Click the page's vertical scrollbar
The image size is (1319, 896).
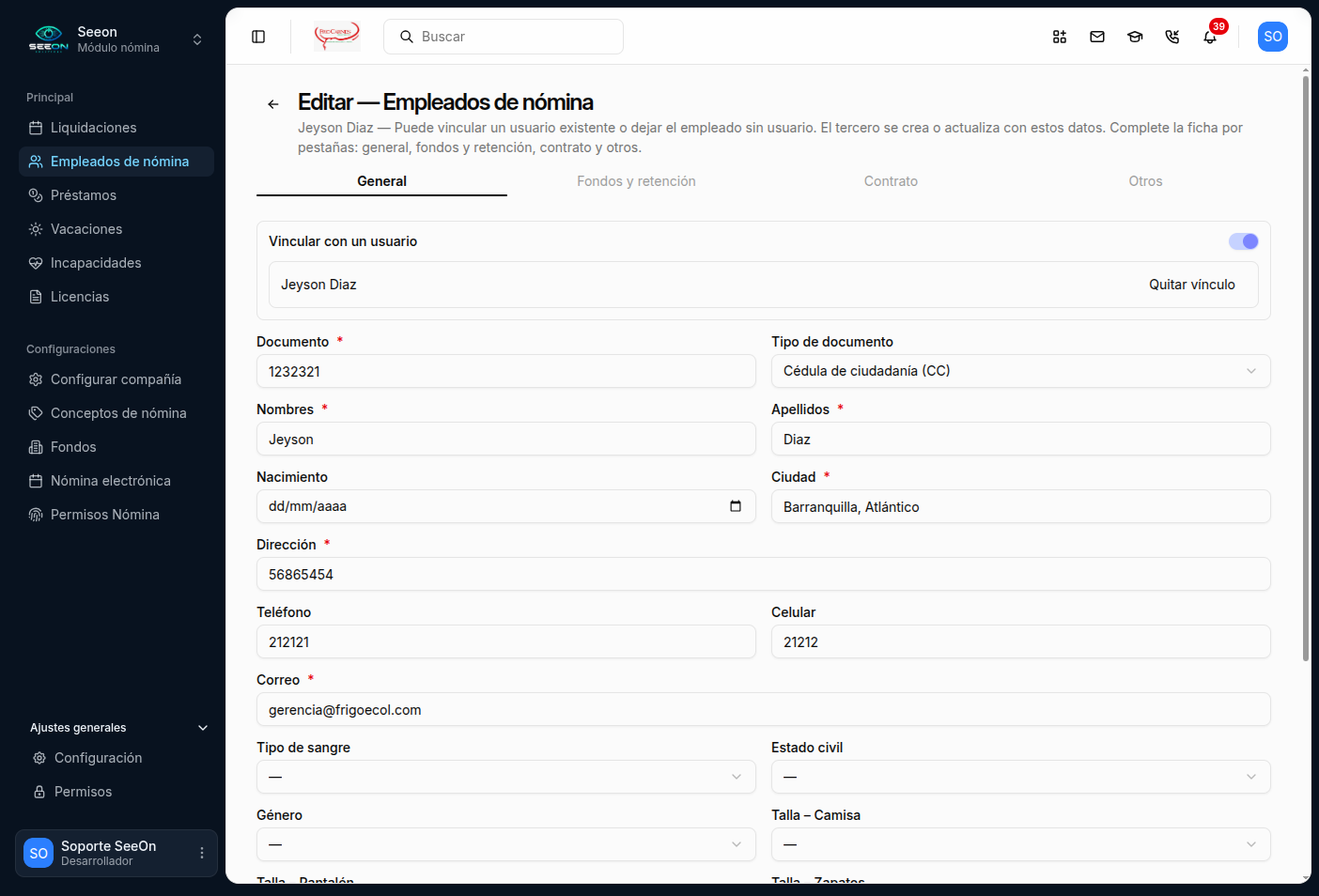point(1306,368)
